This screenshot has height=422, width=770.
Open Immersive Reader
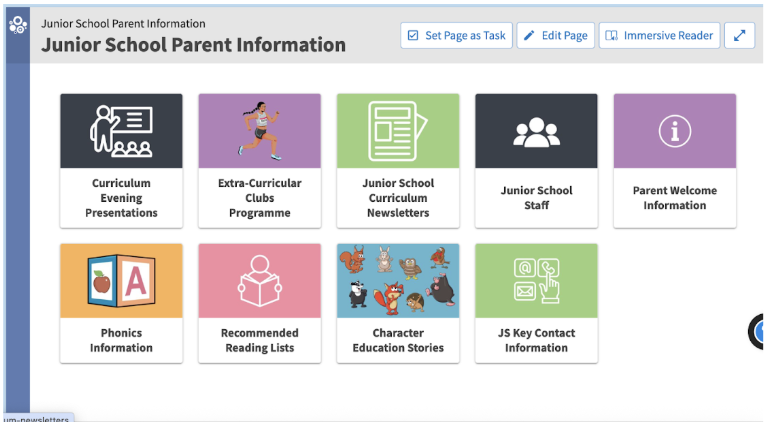point(660,35)
